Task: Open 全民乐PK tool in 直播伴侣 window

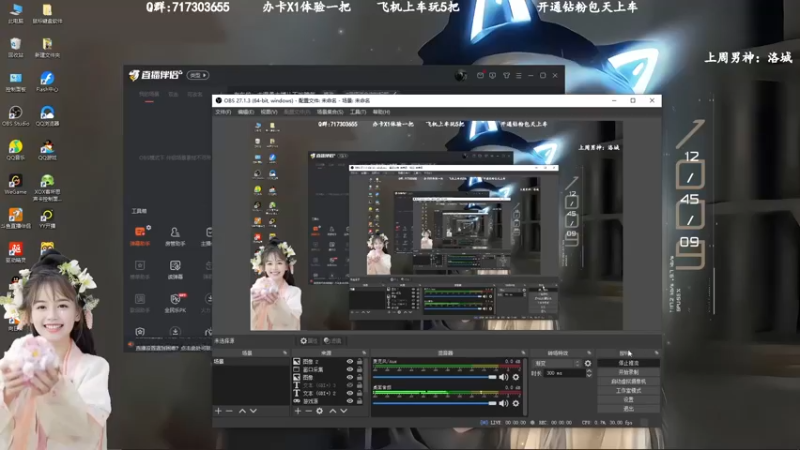Action: pyautogui.click(x=175, y=303)
